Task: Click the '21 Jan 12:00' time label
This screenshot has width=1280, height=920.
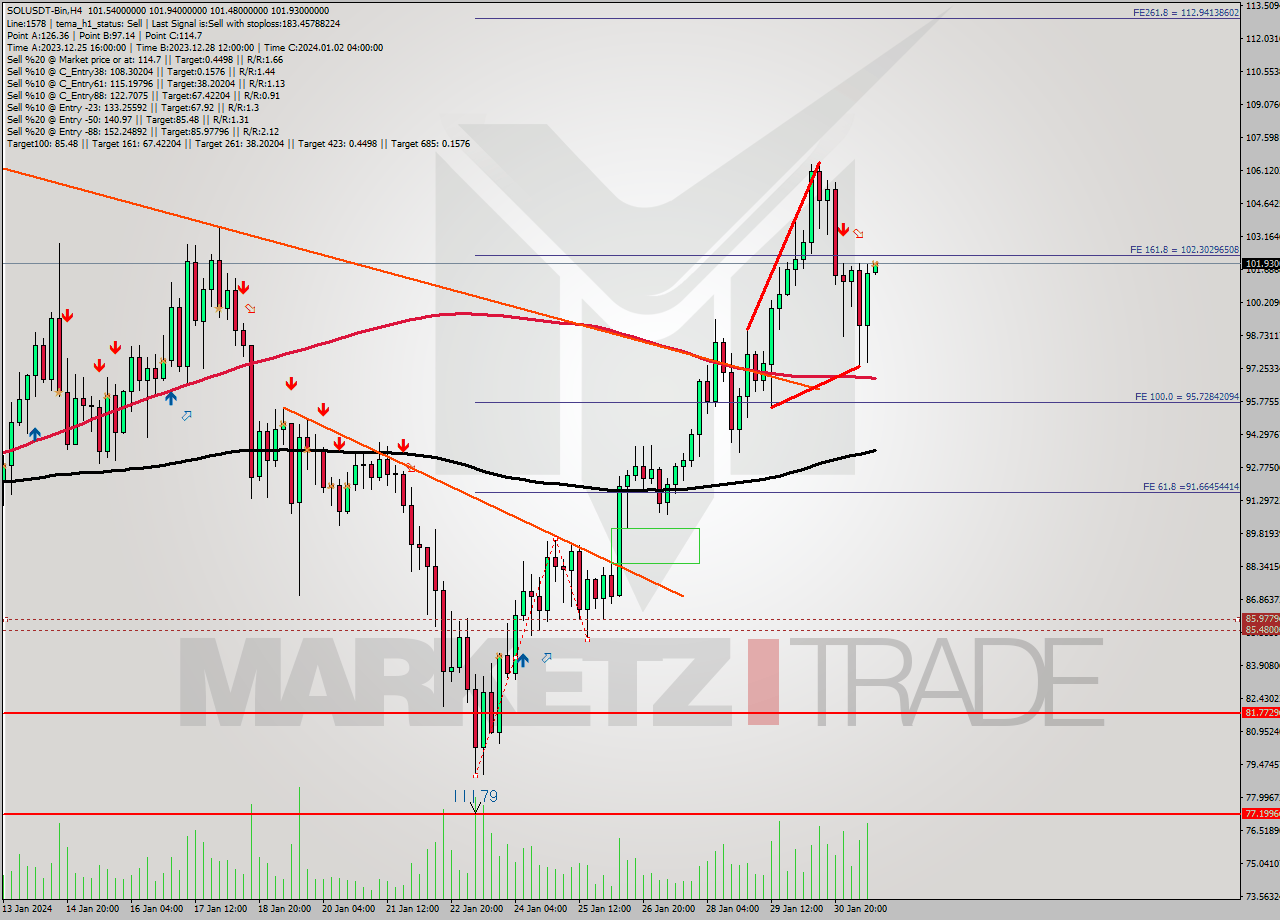Action: click(413, 909)
